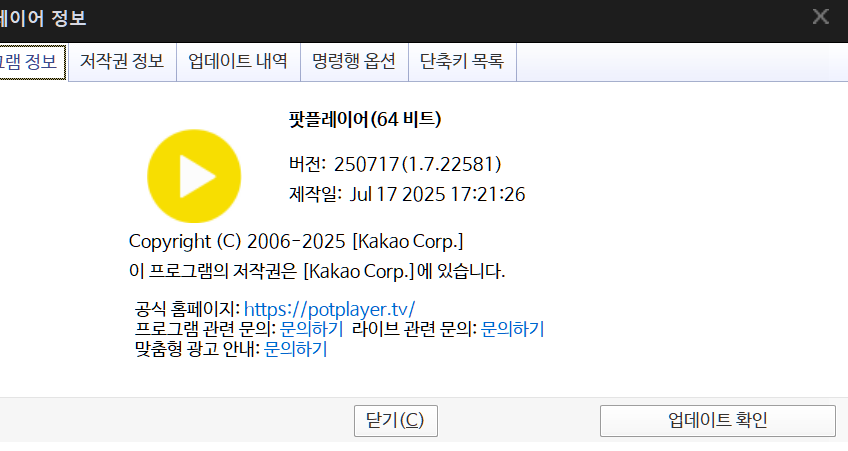The height and width of the screenshot is (451, 848).
Task: Select the 명령행 옵션 tab
Action: [x=354, y=62]
